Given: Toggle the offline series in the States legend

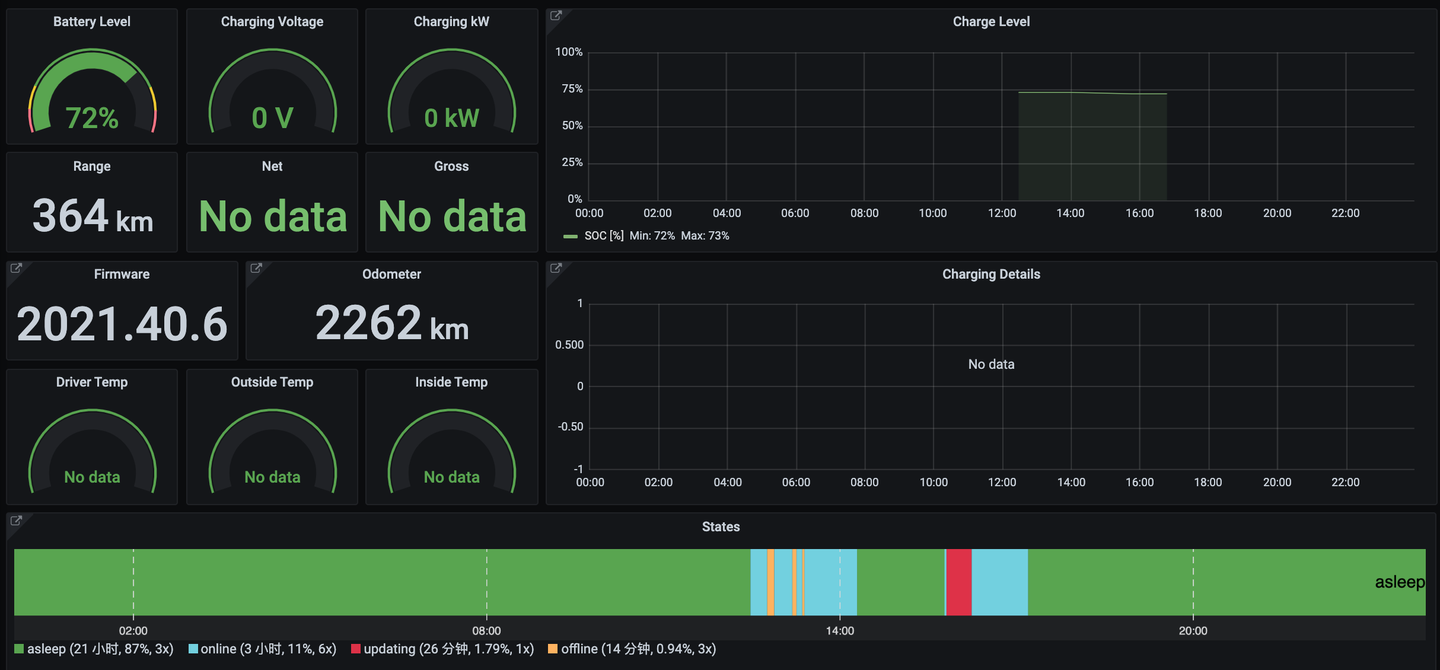Looking at the screenshot, I should pyautogui.click(x=638, y=649).
